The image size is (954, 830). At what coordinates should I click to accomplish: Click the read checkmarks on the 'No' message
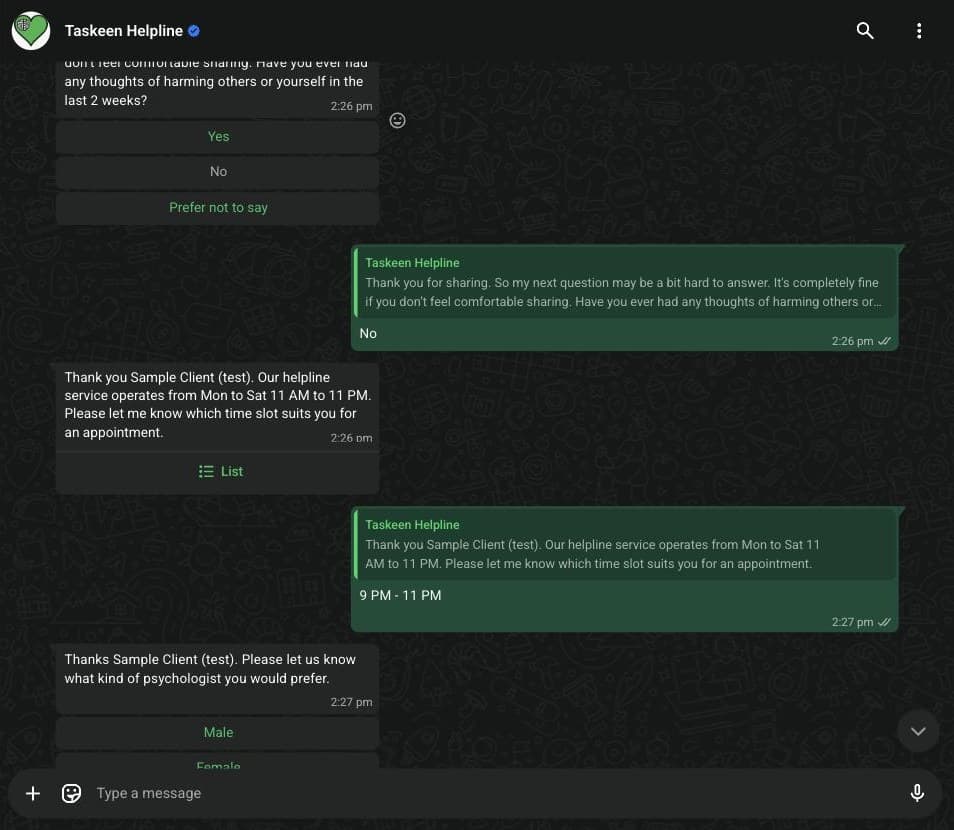coord(885,341)
